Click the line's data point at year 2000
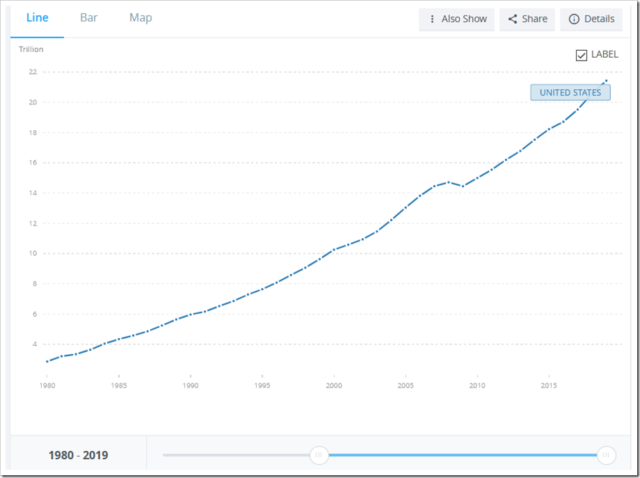 coord(334,249)
